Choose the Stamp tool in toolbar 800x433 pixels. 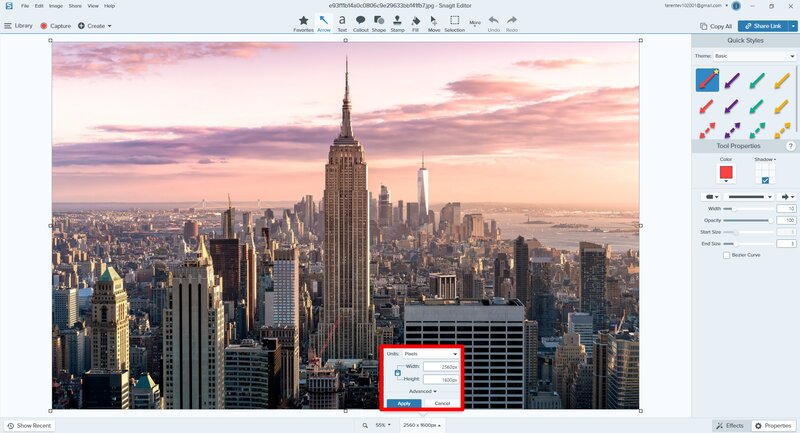[397, 21]
